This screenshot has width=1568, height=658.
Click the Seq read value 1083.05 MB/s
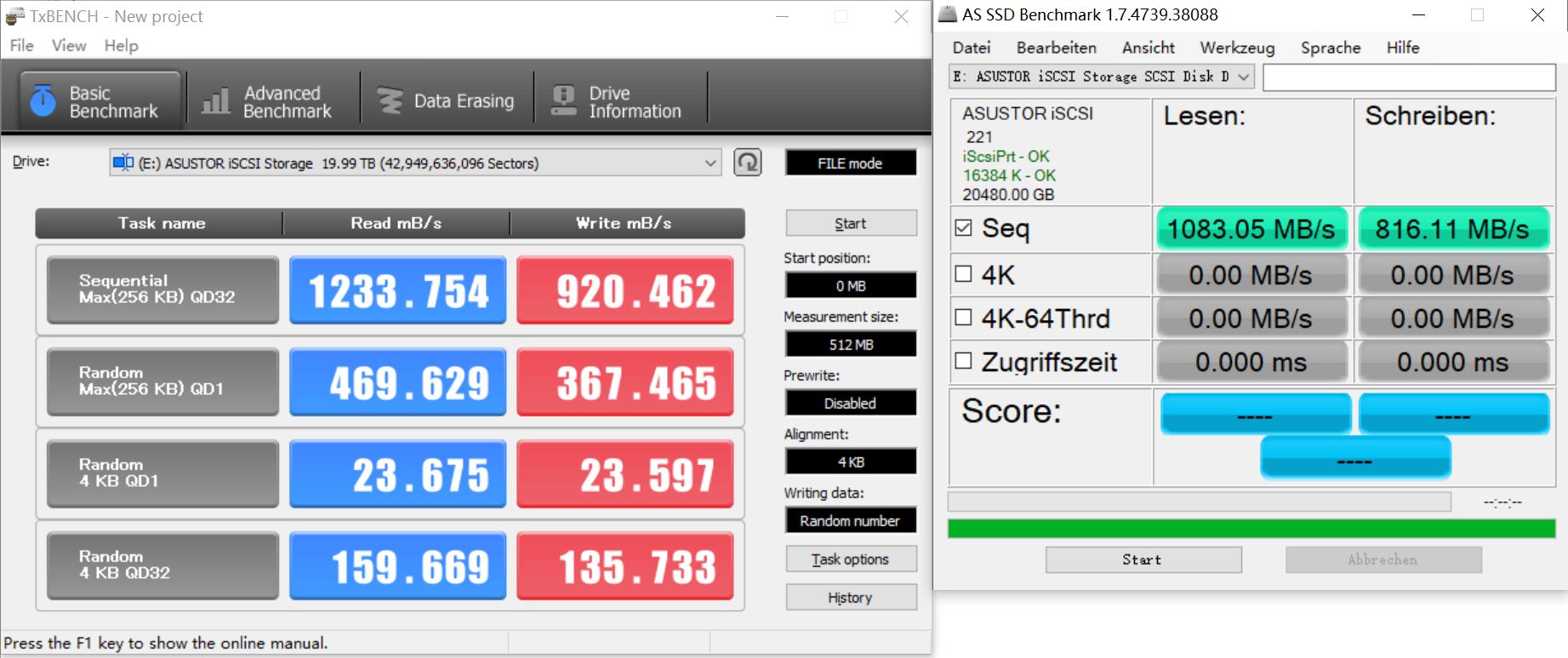pos(1252,228)
